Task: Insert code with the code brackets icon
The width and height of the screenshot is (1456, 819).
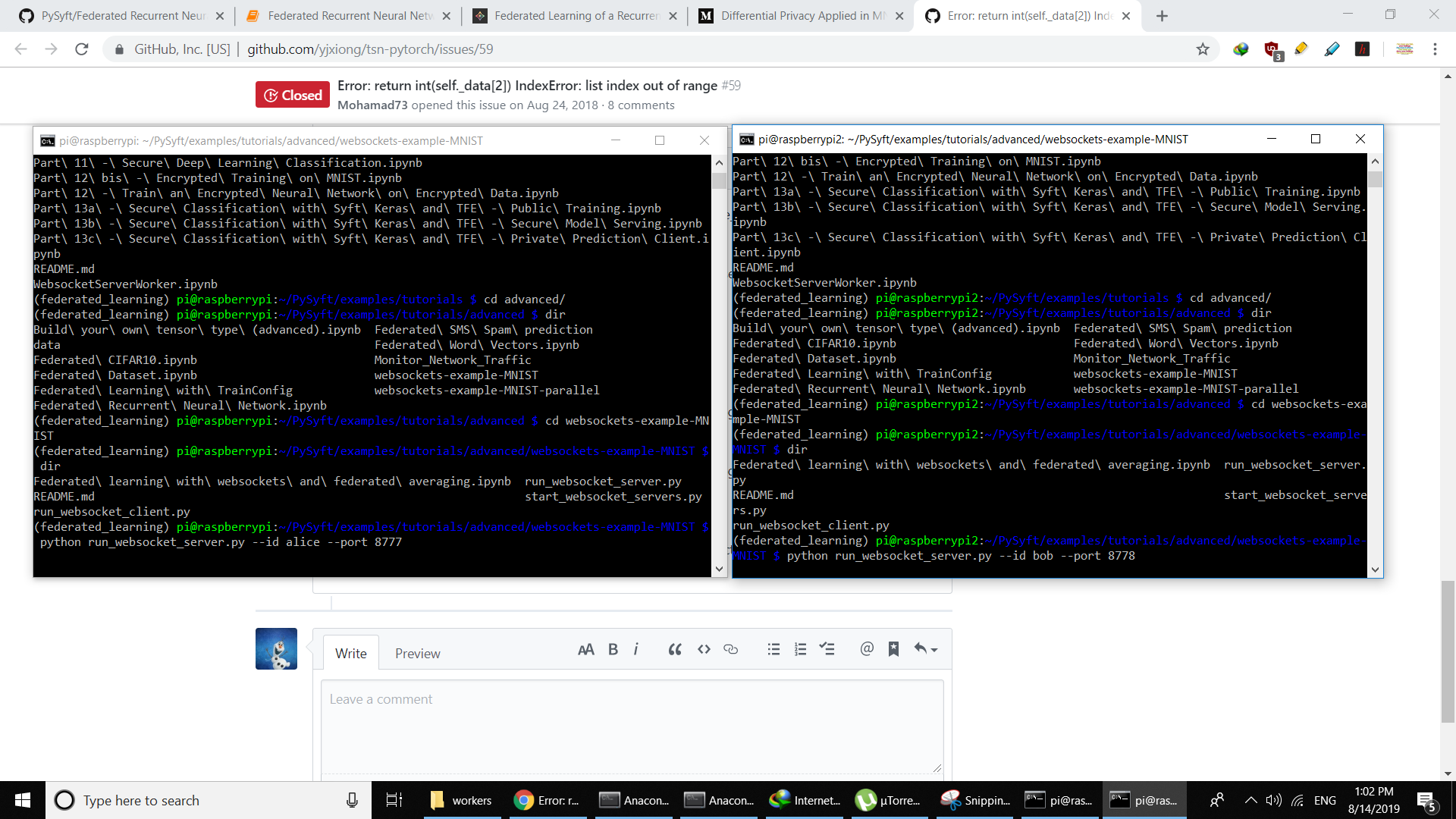Action: coord(704,649)
